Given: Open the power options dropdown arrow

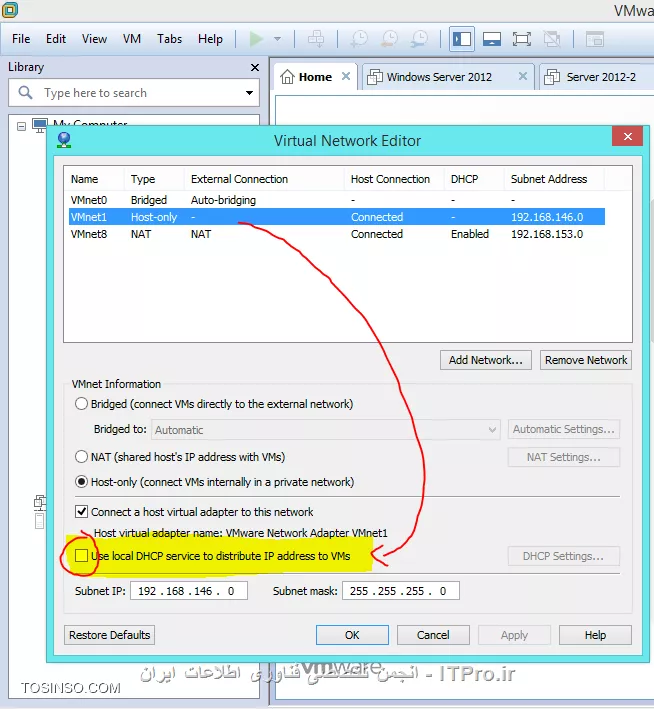Looking at the screenshot, I should [x=278, y=39].
